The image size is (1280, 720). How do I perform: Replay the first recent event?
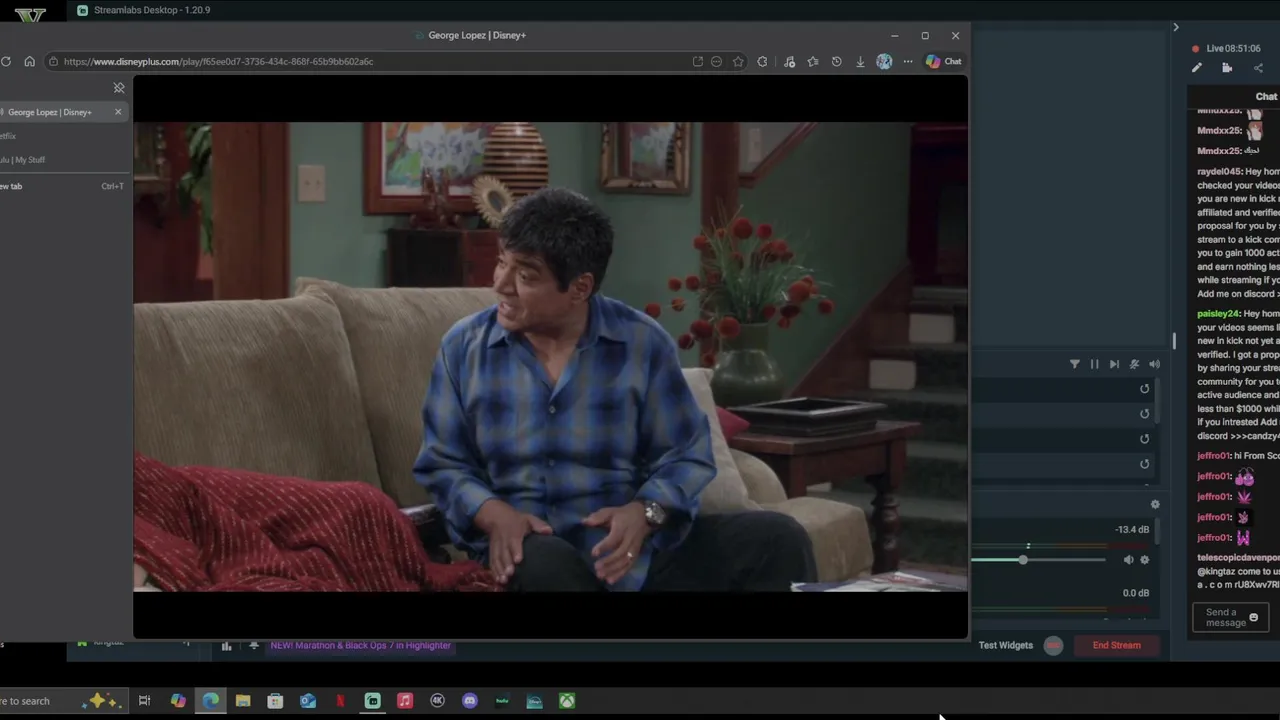[1145, 389]
